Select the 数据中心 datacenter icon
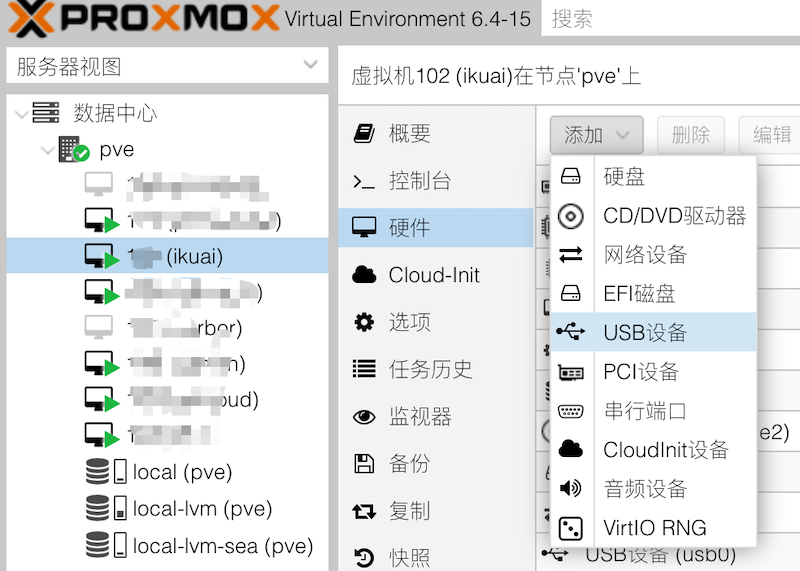This screenshot has height=571, width=800. [x=45, y=112]
